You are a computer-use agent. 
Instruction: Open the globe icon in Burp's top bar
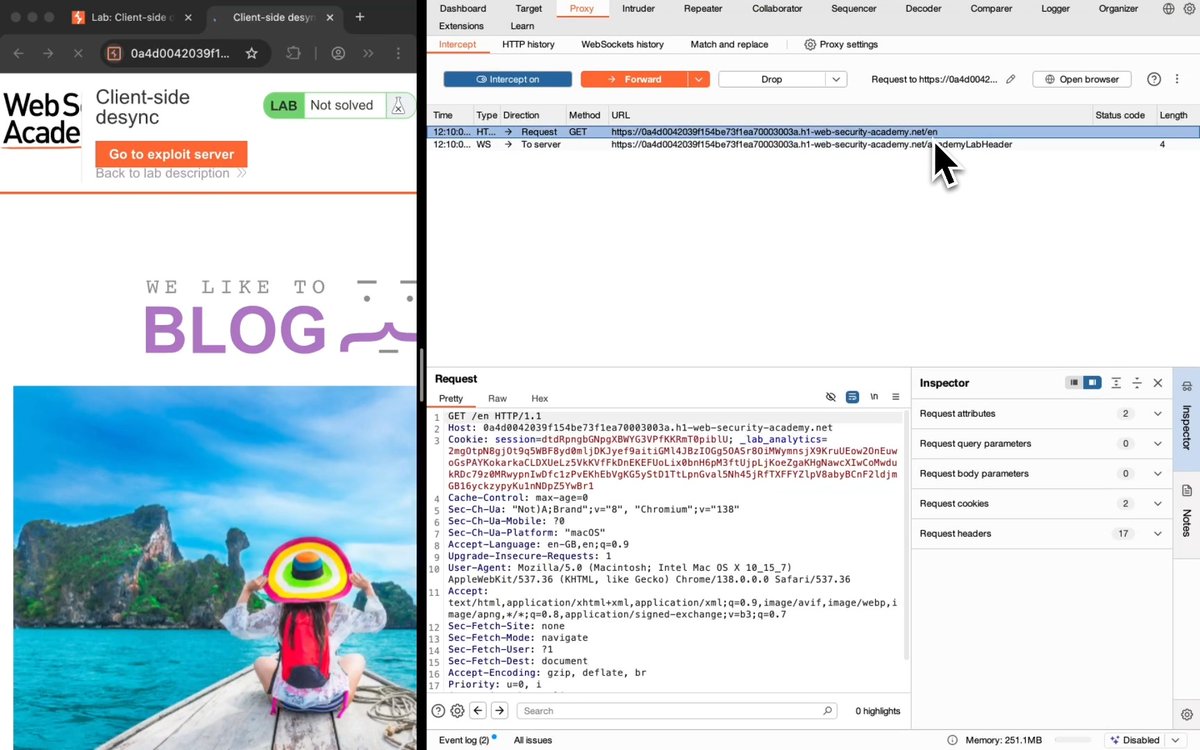point(1169,8)
